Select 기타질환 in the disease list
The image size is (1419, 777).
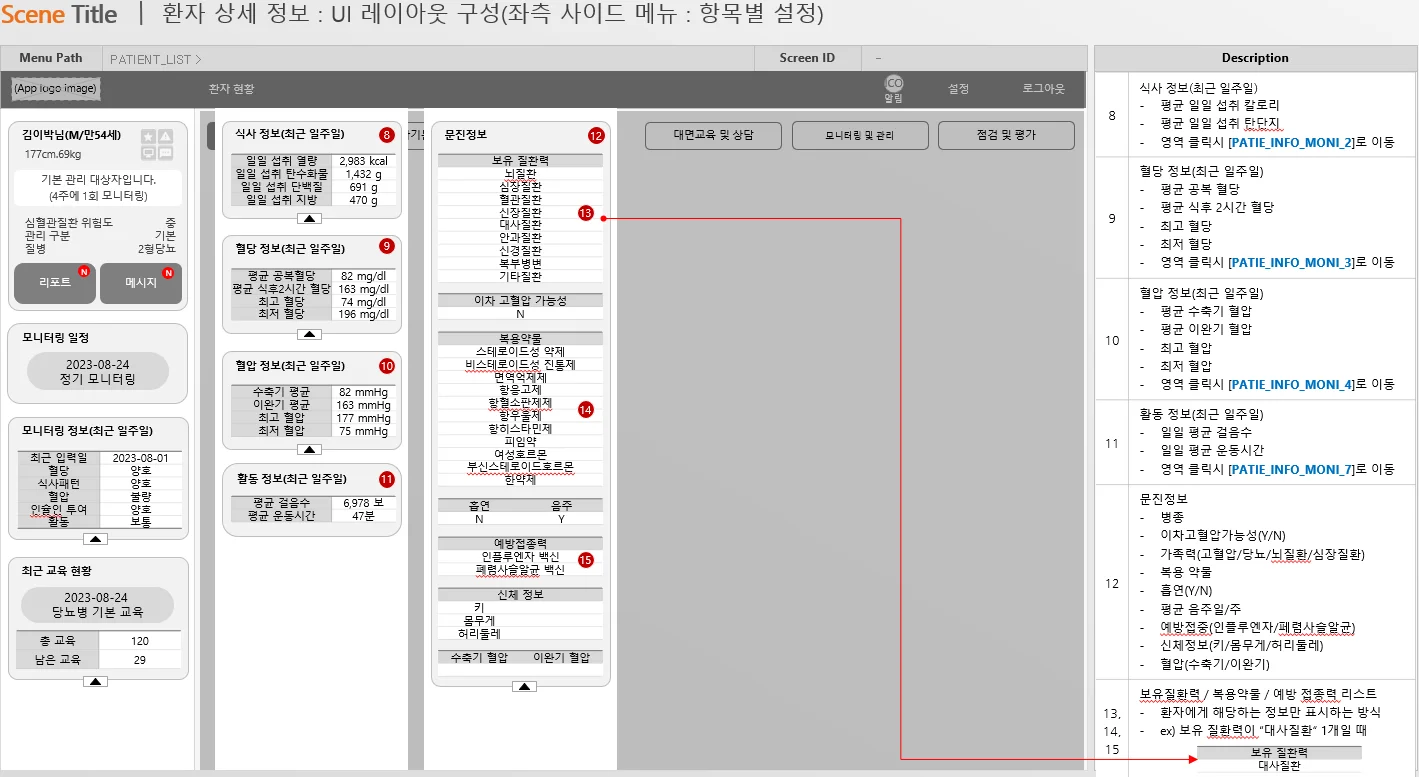(x=520, y=276)
